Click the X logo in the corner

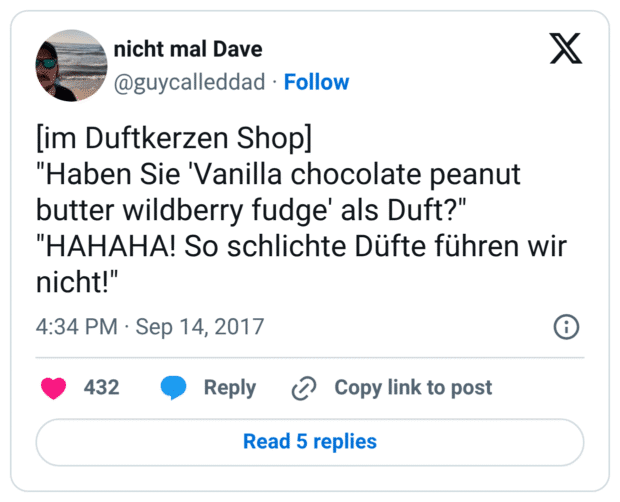point(566,49)
